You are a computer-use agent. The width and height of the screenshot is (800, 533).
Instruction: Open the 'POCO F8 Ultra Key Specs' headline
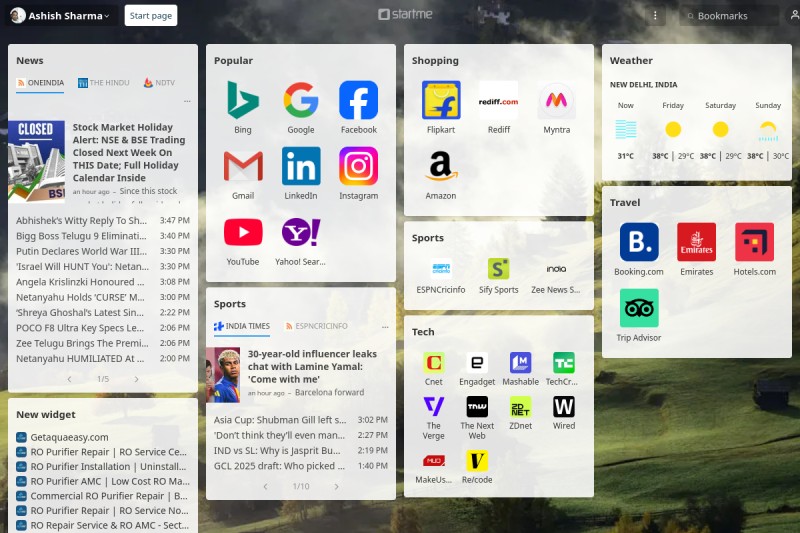(x=80, y=327)
